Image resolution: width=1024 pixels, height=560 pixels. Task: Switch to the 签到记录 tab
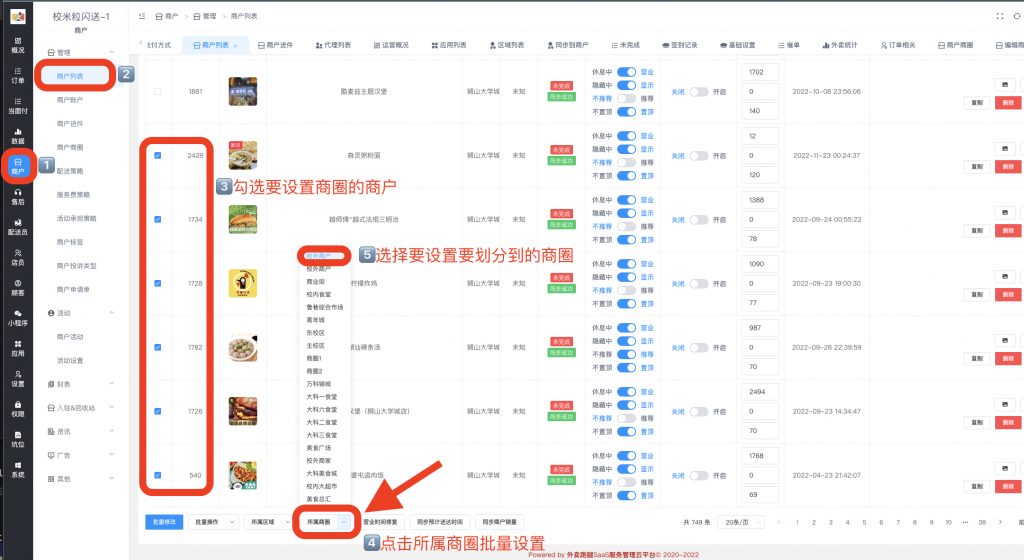pos(680,45)
